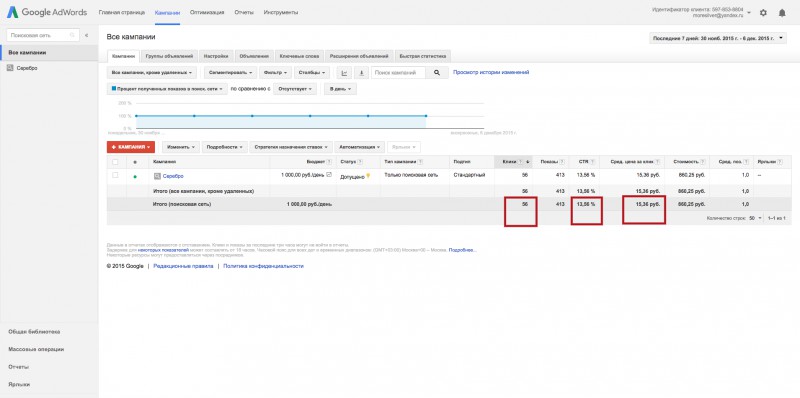Switch to the Быстрая статистика tab

pyautogui.click(x=423, y=56)
